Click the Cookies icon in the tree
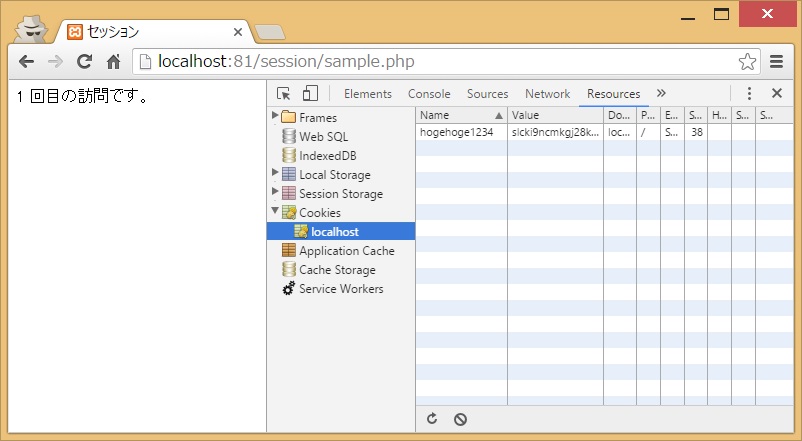The height and width of the screenshot is (441, 802). click(289, 212)
